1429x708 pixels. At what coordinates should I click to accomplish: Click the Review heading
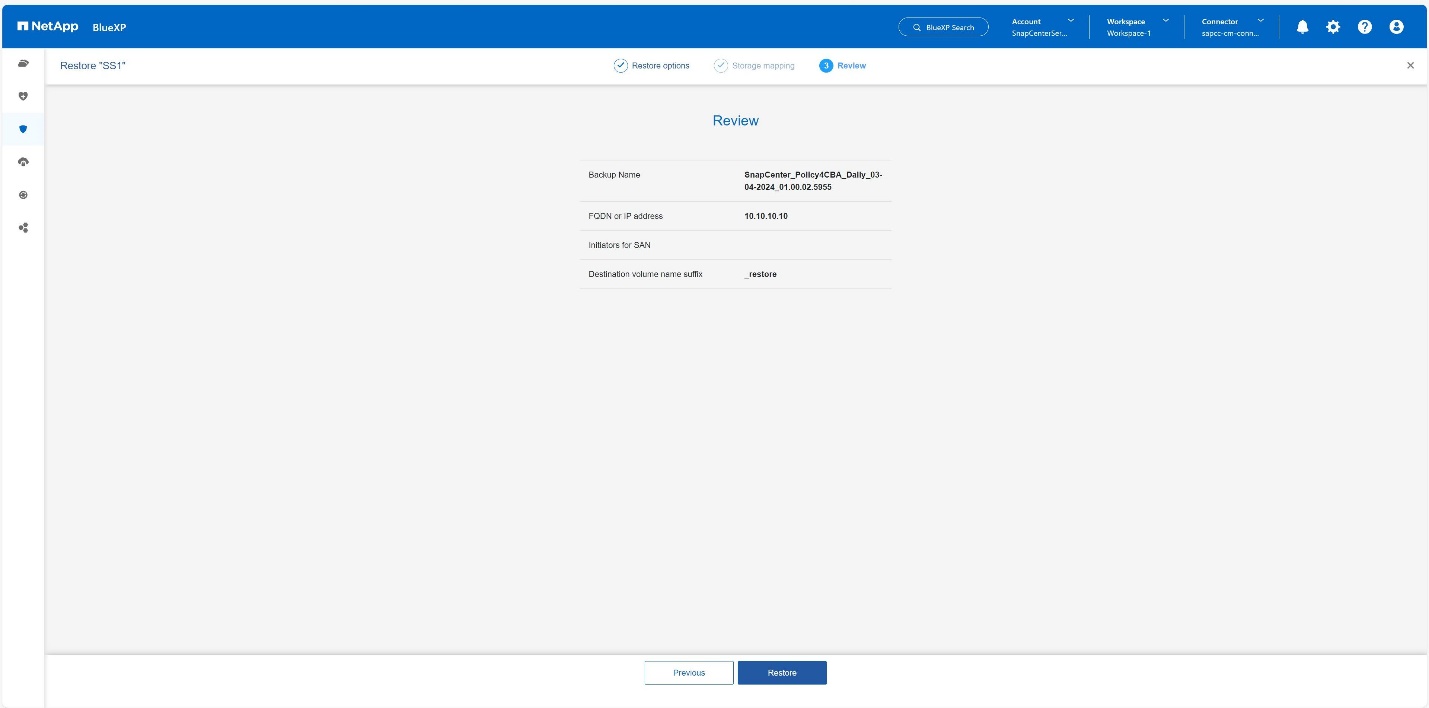(736, 121)
